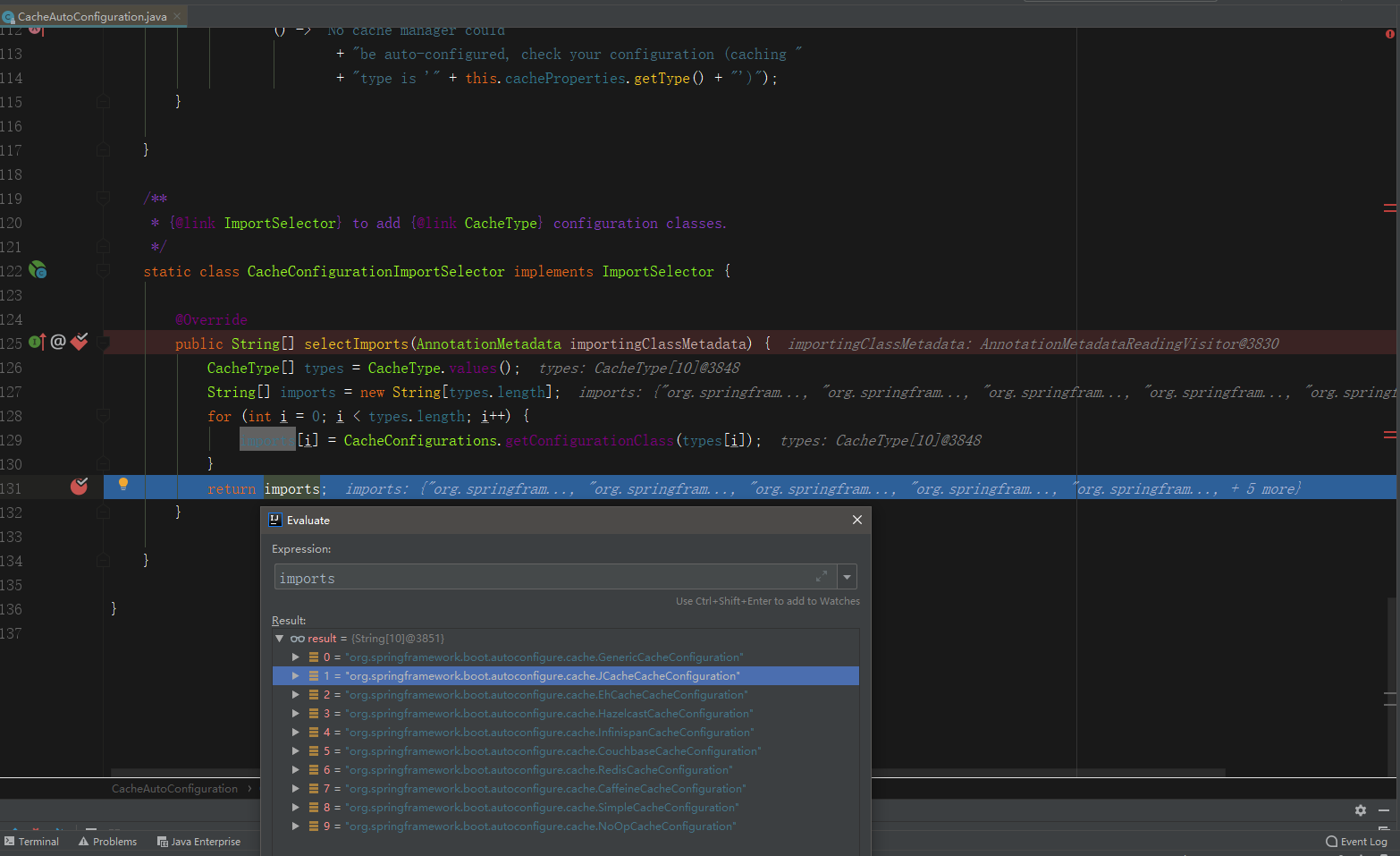Click the CacheAutoConfiguration breadcrumb
The width and height of the screenshot is (1400, 856).
click(x=174, y=789)
